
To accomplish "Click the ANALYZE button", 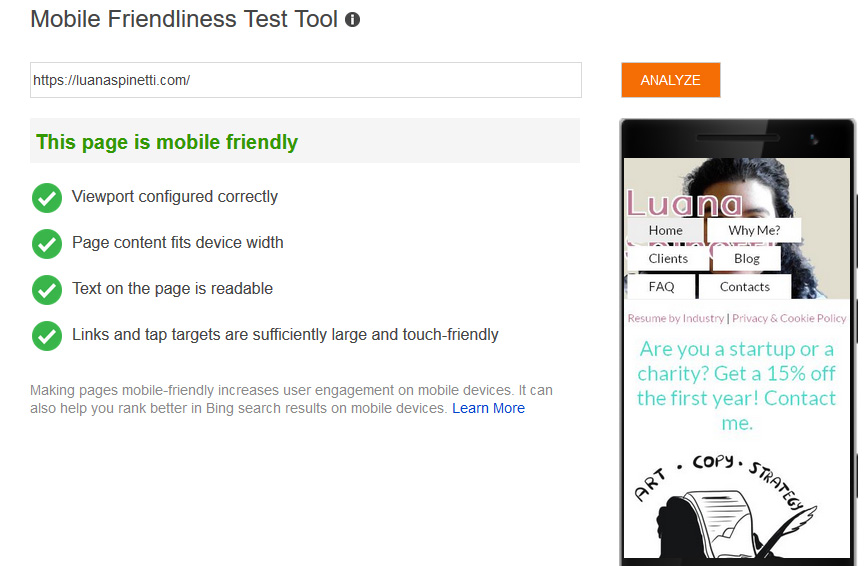I will click(x=670, y=80).
